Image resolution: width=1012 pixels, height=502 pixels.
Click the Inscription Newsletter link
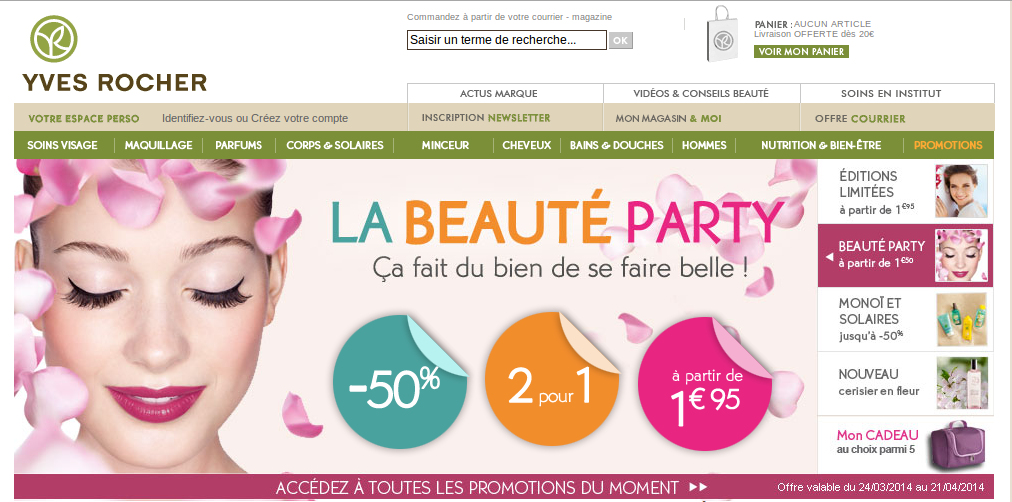(x=486, y=118)
